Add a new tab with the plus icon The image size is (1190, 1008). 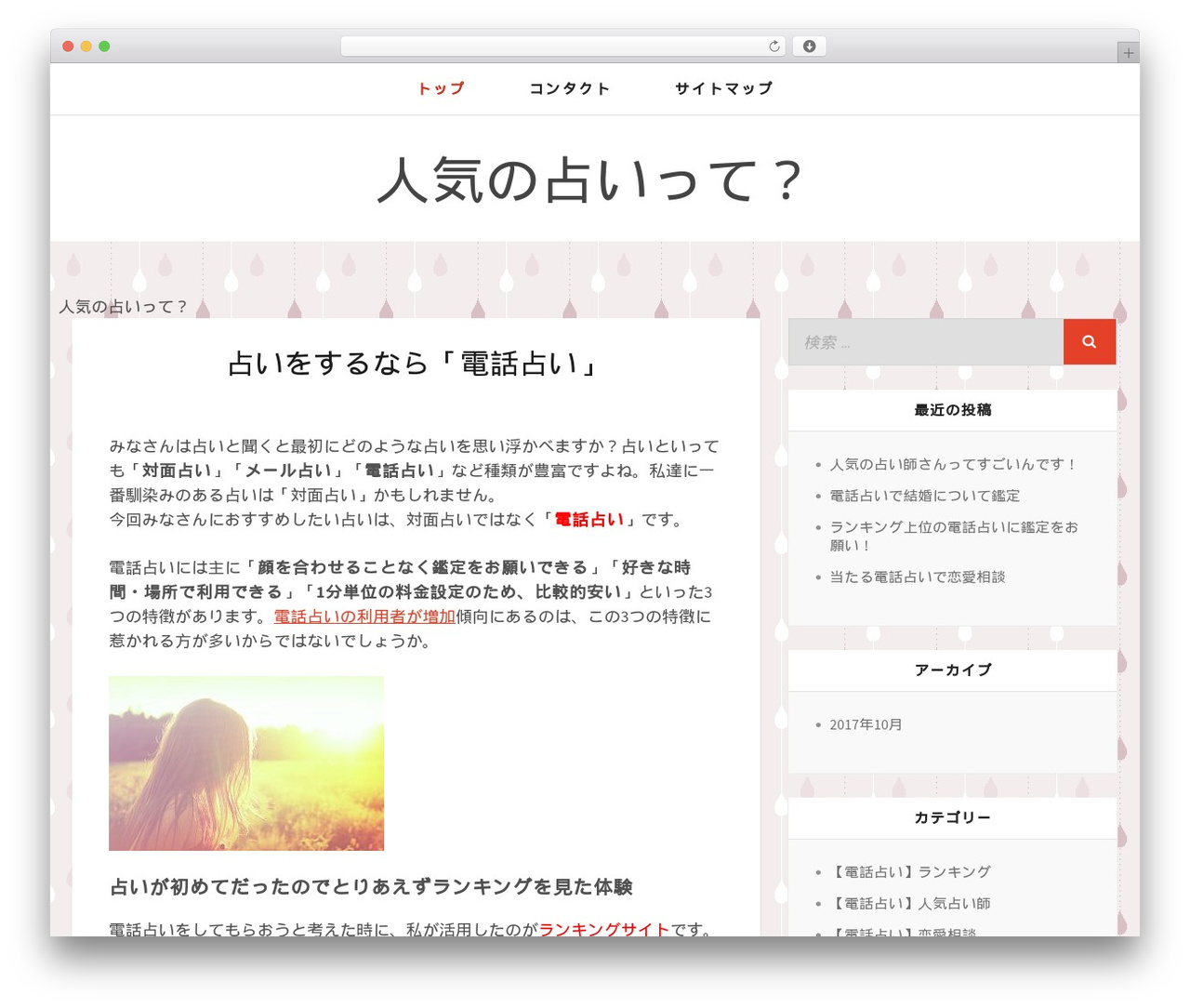[x=1128, y=53]
